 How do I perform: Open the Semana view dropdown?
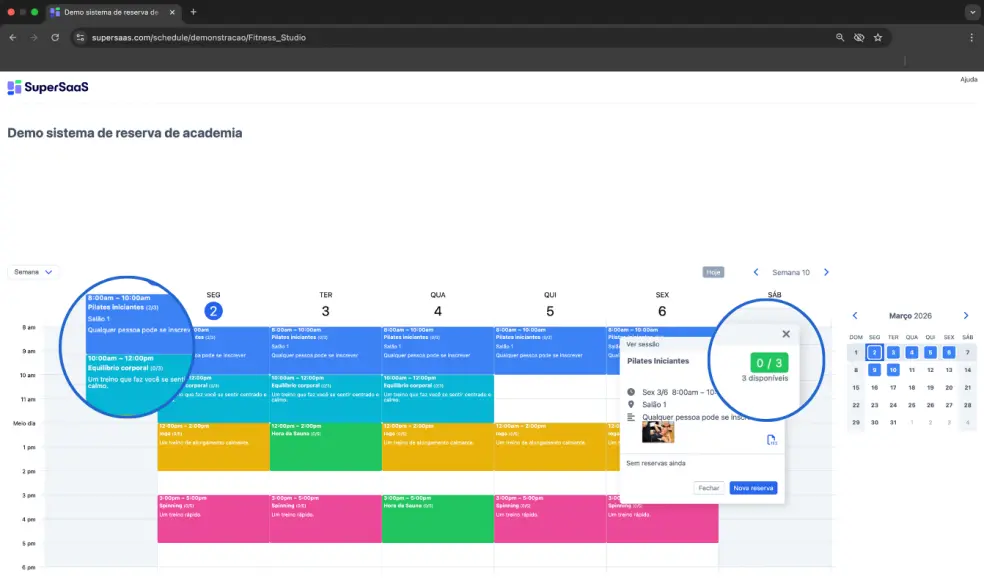34,271
